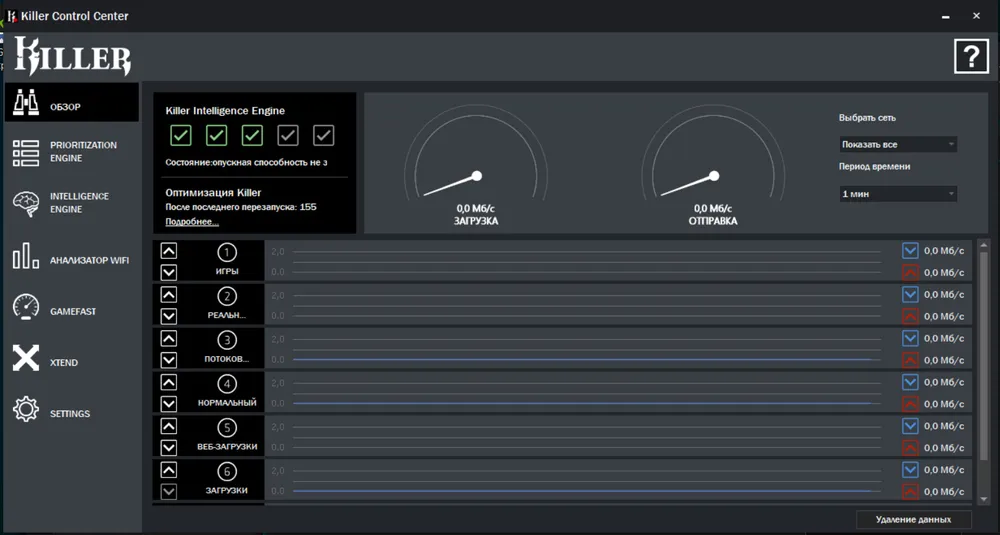Open the Prioritization Engine sidebar icon
This screenshot has height=535, width=1000.
26,152
